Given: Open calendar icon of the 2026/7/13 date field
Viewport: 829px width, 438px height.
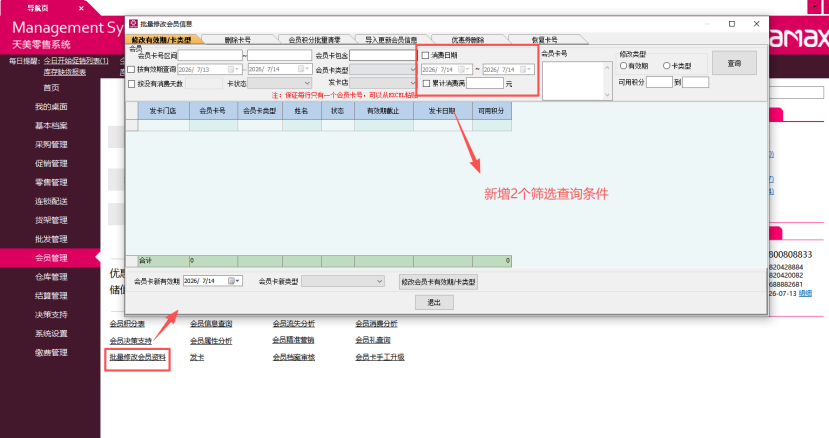Looking at the screenshot, I should pyautogui.click(x=231, y=69).
